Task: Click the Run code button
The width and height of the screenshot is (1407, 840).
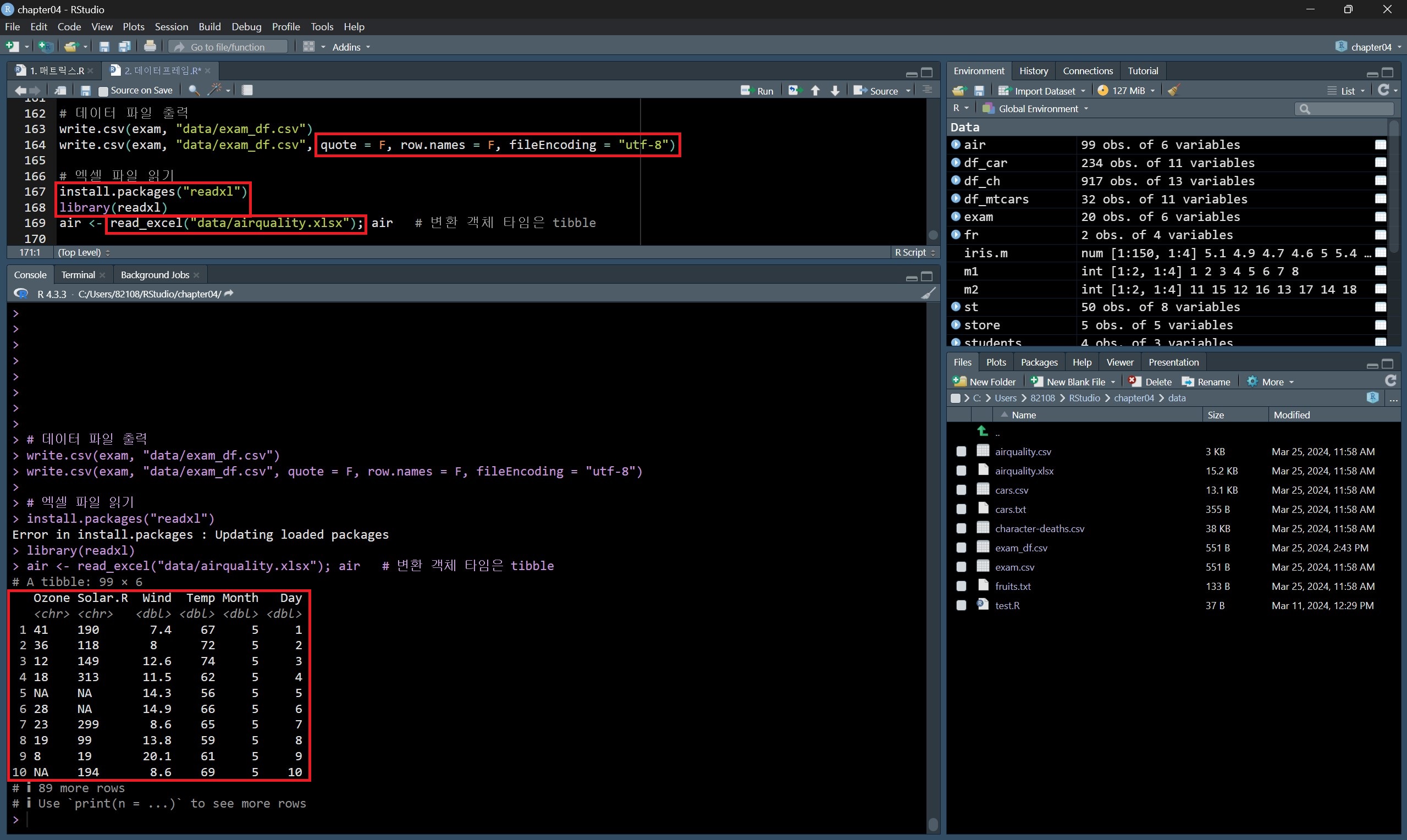Action: point(757,91)
